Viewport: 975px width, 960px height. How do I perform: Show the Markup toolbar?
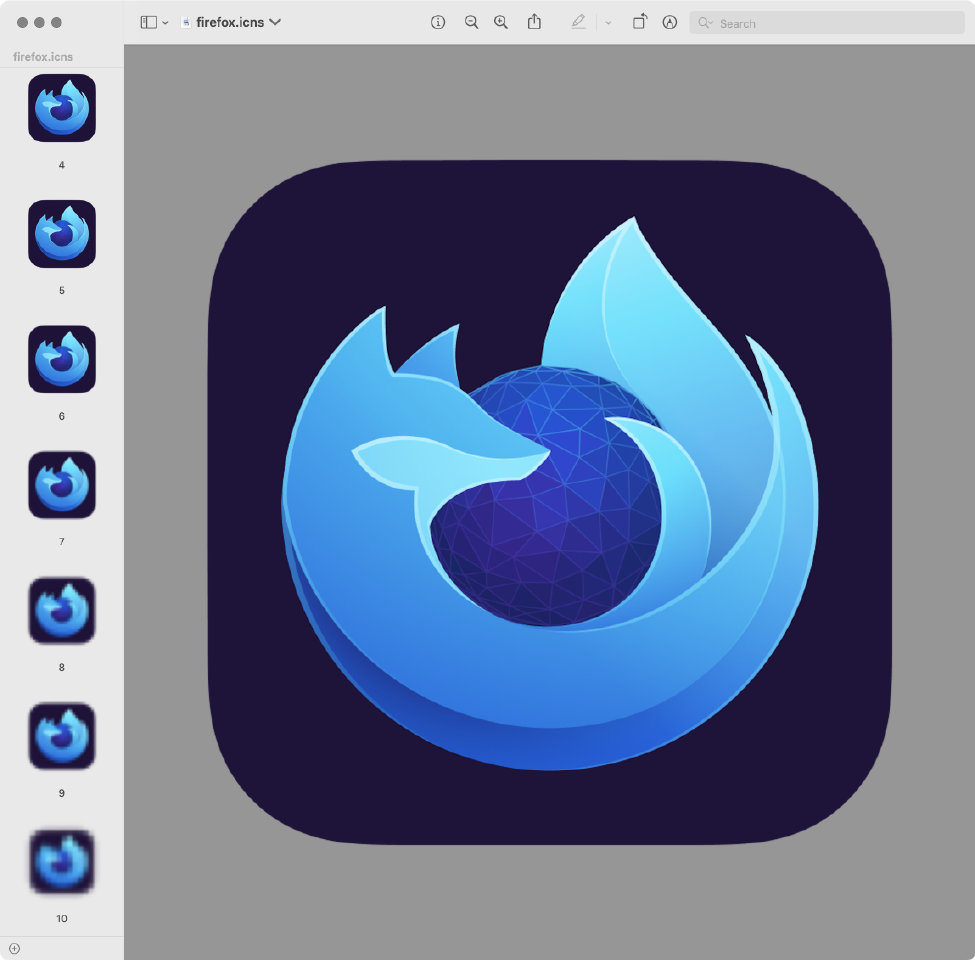pos(670,22)
